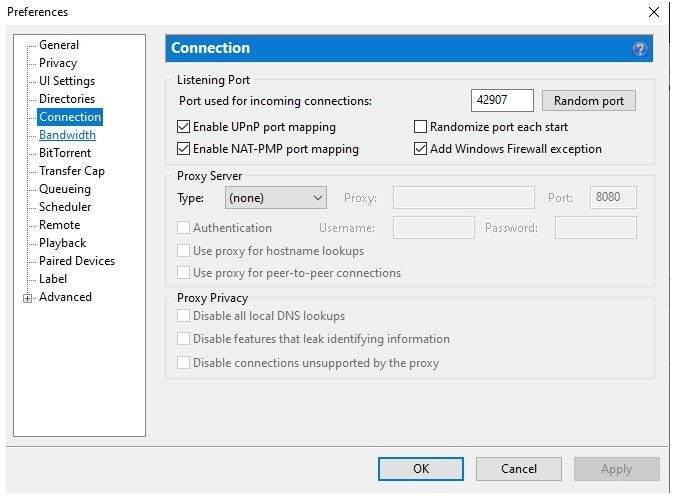Focus the incoming port number field

502,100
